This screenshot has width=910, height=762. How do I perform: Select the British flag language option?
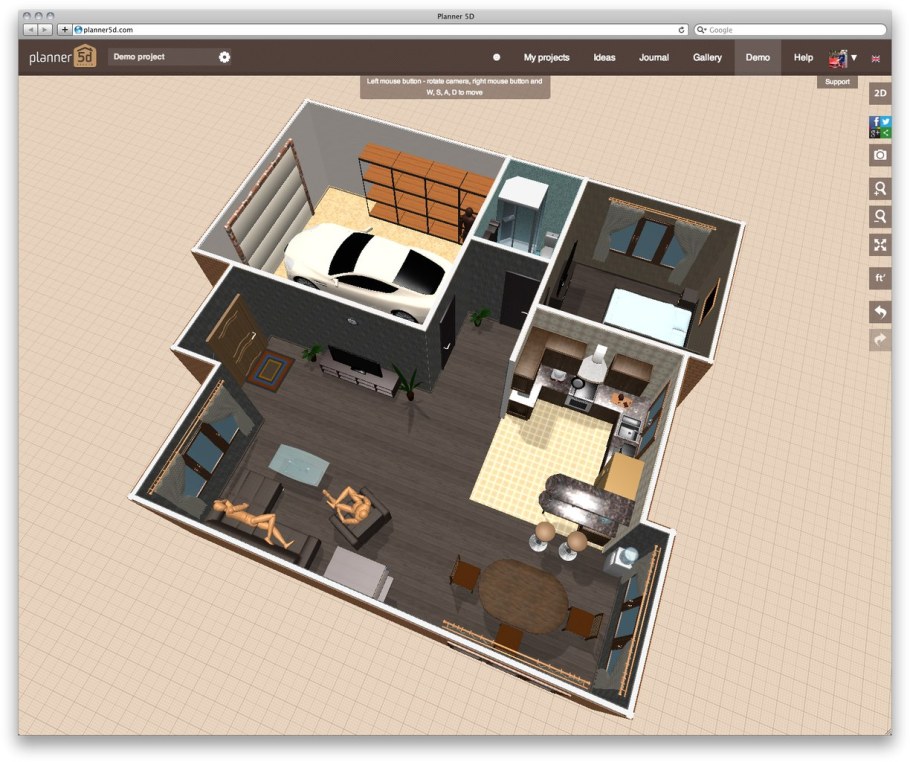[x=876, y=59]
